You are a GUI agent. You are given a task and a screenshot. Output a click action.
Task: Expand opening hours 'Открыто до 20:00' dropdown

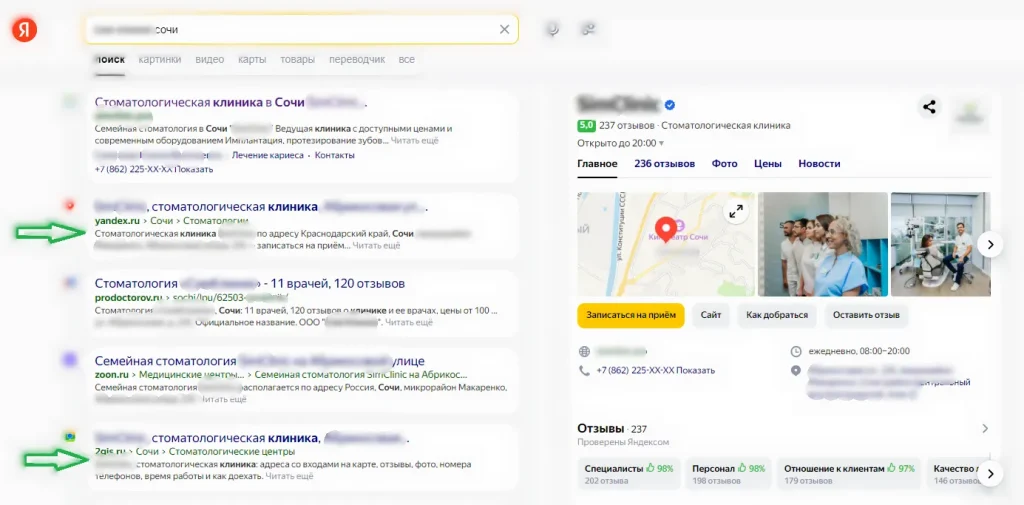[620, 143]
